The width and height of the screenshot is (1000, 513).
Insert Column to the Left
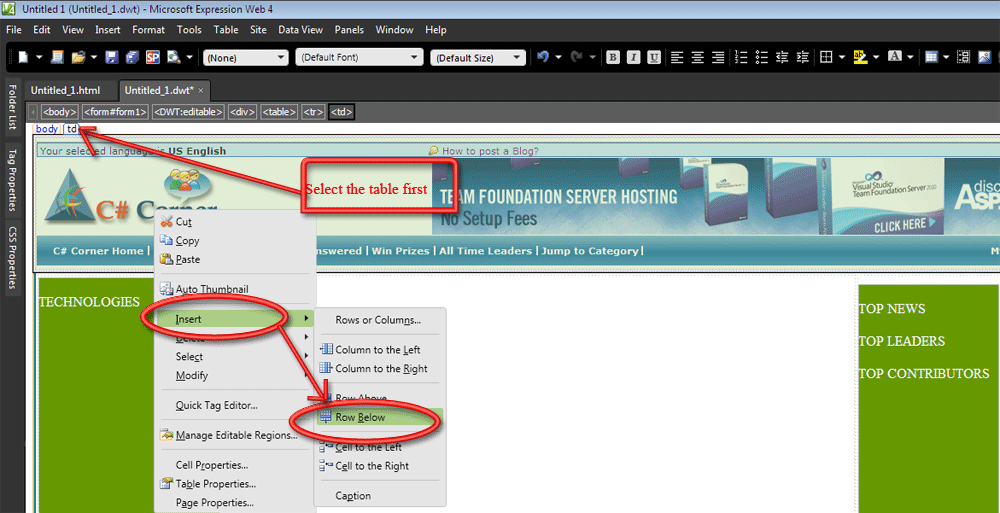[x=379, y=350]
